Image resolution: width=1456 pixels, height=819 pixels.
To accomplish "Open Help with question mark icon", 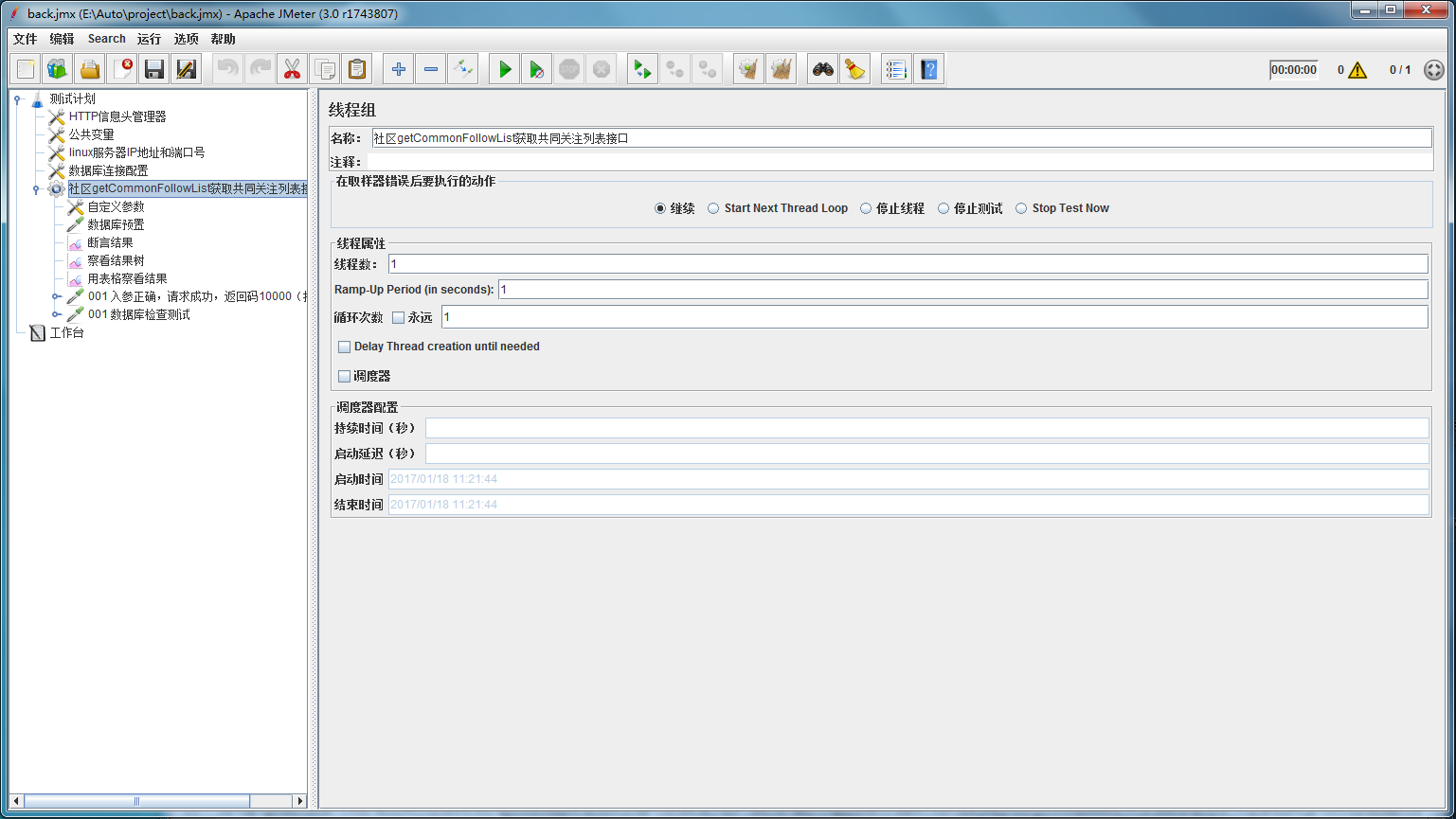I will point(929,69).
